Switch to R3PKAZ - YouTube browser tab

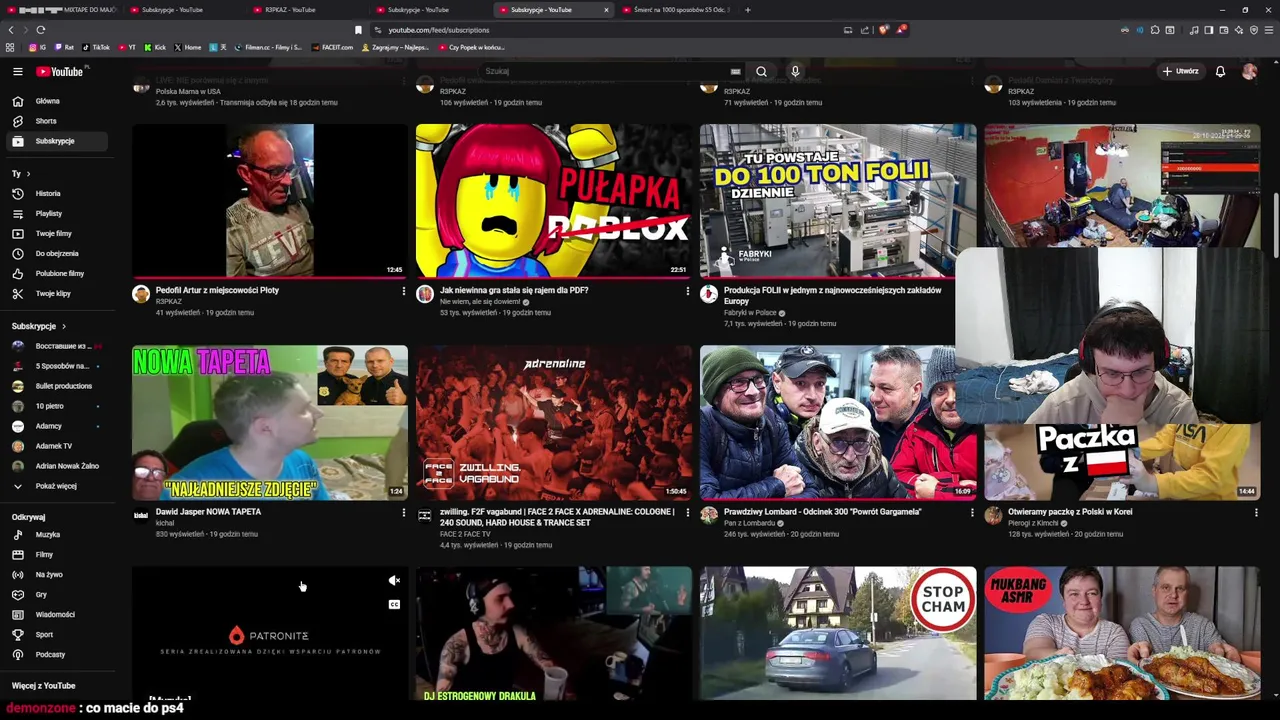(x=307, y=10)
